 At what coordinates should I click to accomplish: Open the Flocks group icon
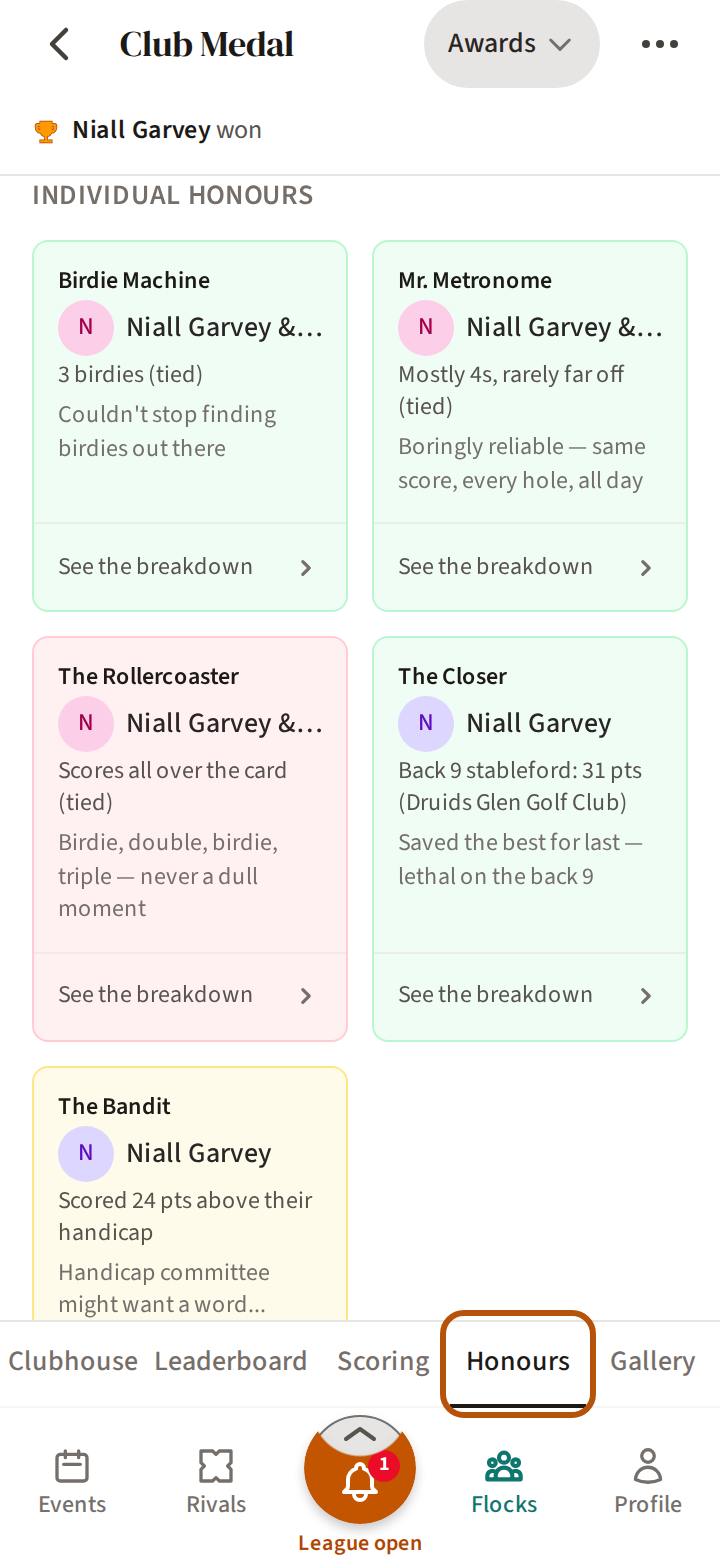coord(504,1467)
